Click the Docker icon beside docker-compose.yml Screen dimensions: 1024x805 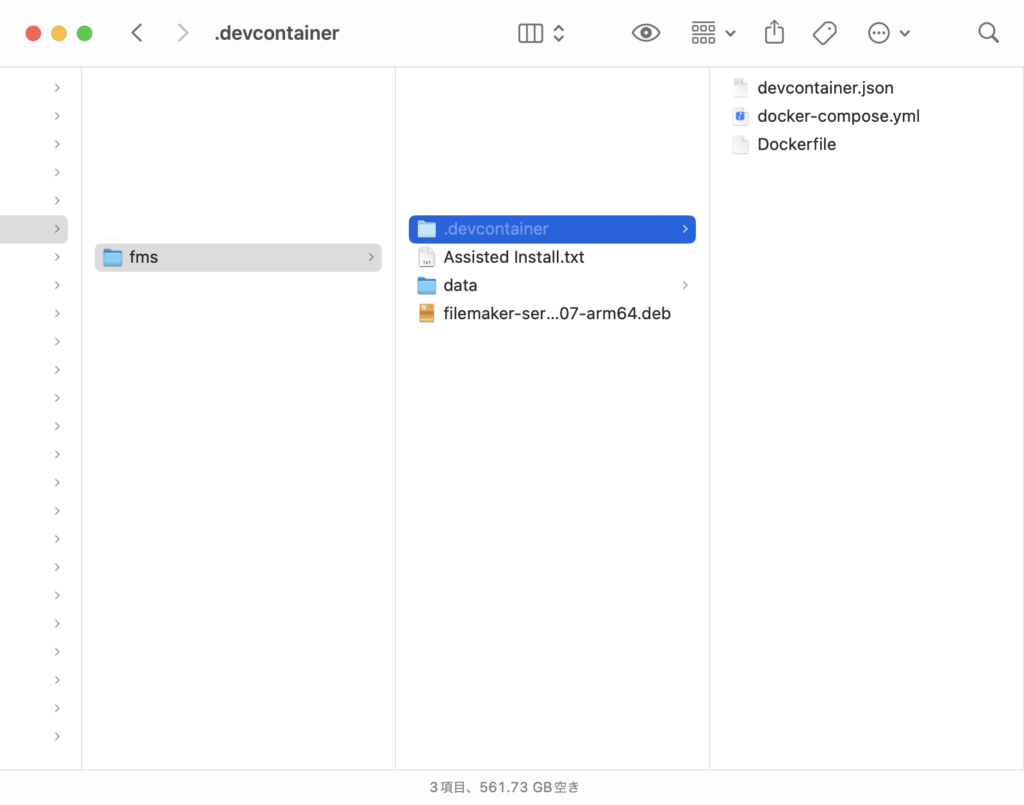[740, 116]
